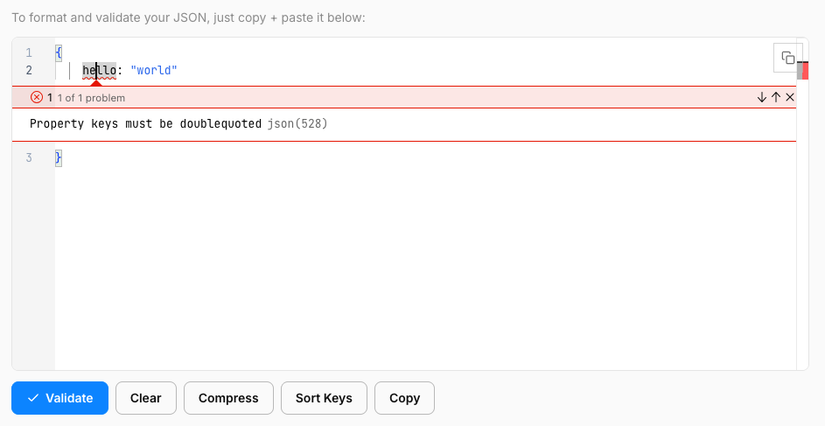Screen dimensions: 825x426
Task: Close the problem panel
Action: pyautogui.click(x=790, y=97)
